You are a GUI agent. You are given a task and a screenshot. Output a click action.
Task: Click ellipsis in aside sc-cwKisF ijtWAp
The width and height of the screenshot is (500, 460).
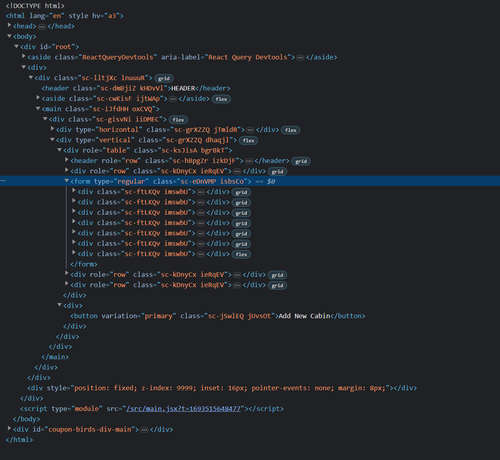pos(173,99)
